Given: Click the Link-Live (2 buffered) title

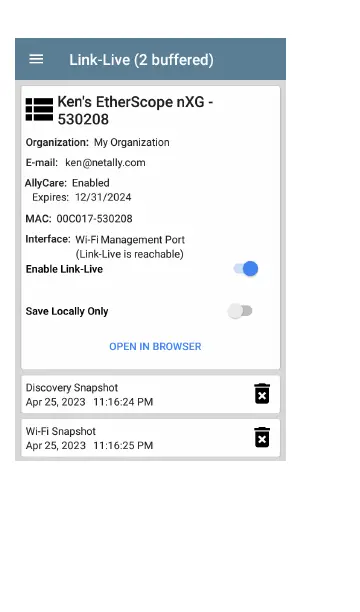Looking at the screenshot, I should pyautogui.click(x=141, y=60).
